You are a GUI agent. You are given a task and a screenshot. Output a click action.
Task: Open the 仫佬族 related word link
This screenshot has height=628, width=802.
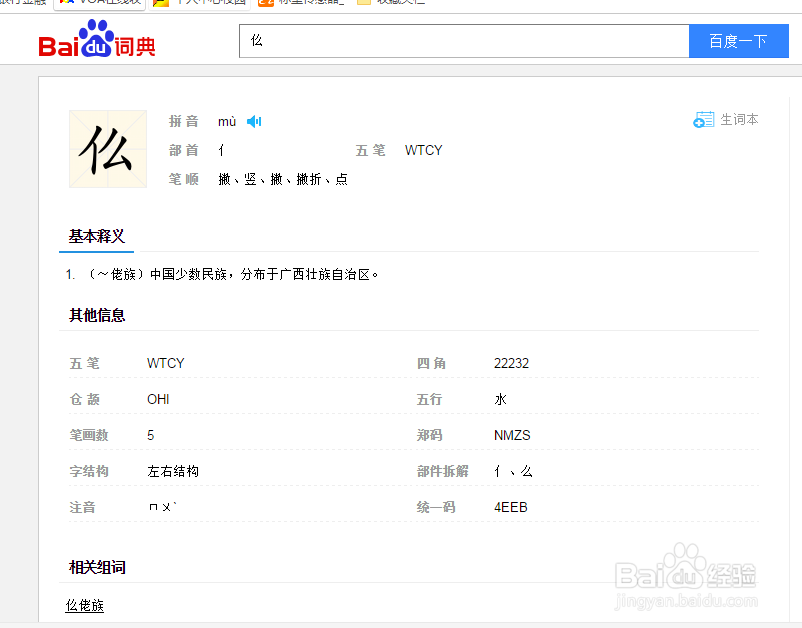click(x=84, y=605)
